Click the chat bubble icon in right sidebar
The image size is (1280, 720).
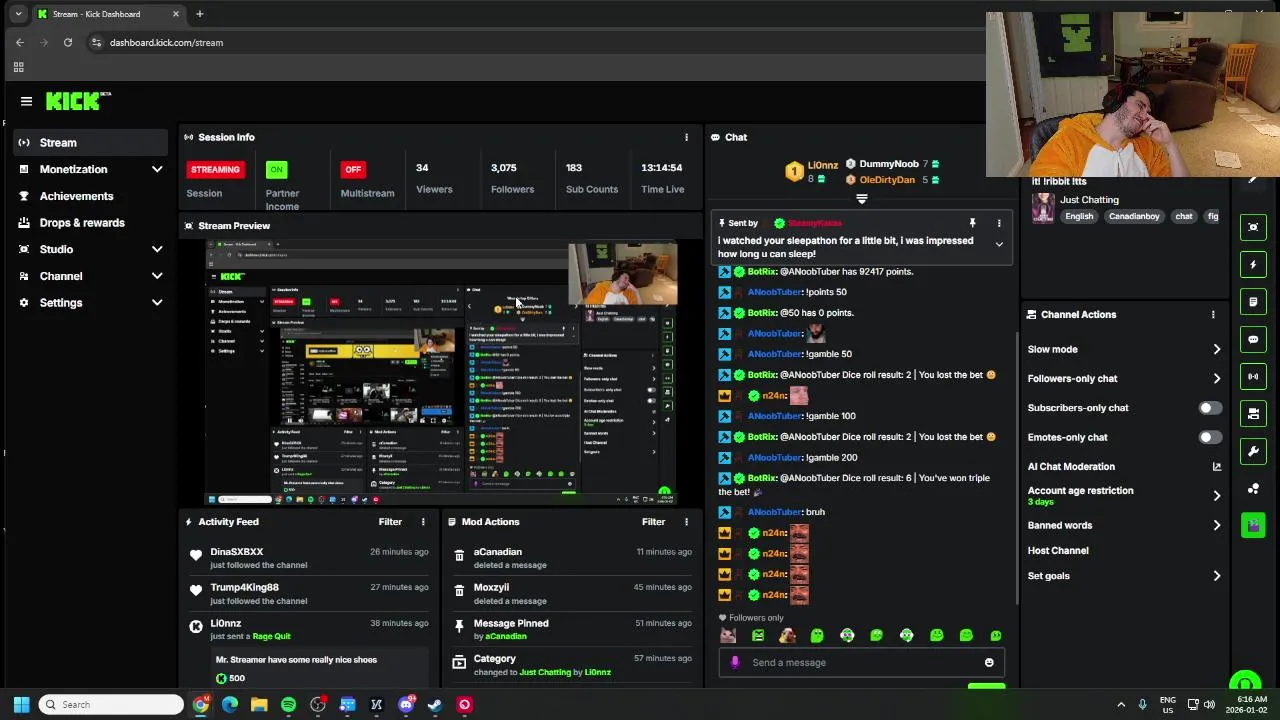(1253, 340)
